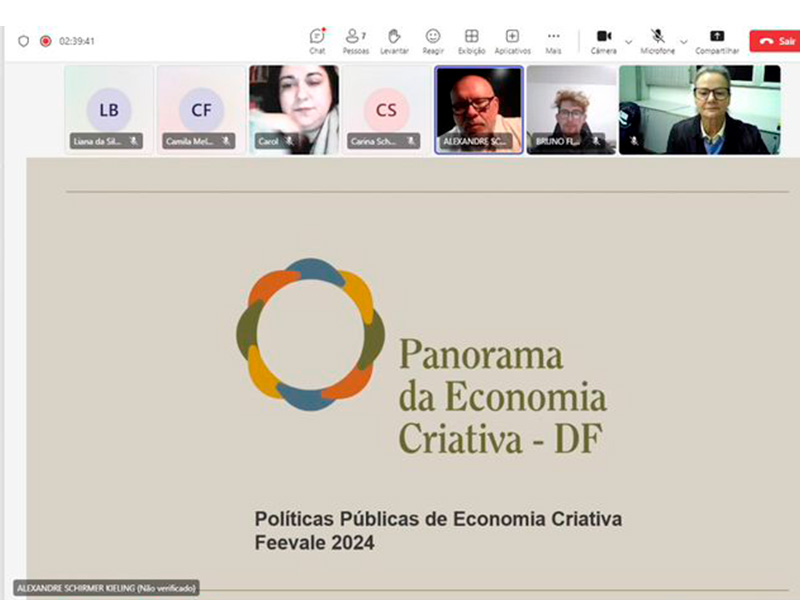Raise hand with Levantar button
This screenshot has width=800, height=600.
[394, 41]
